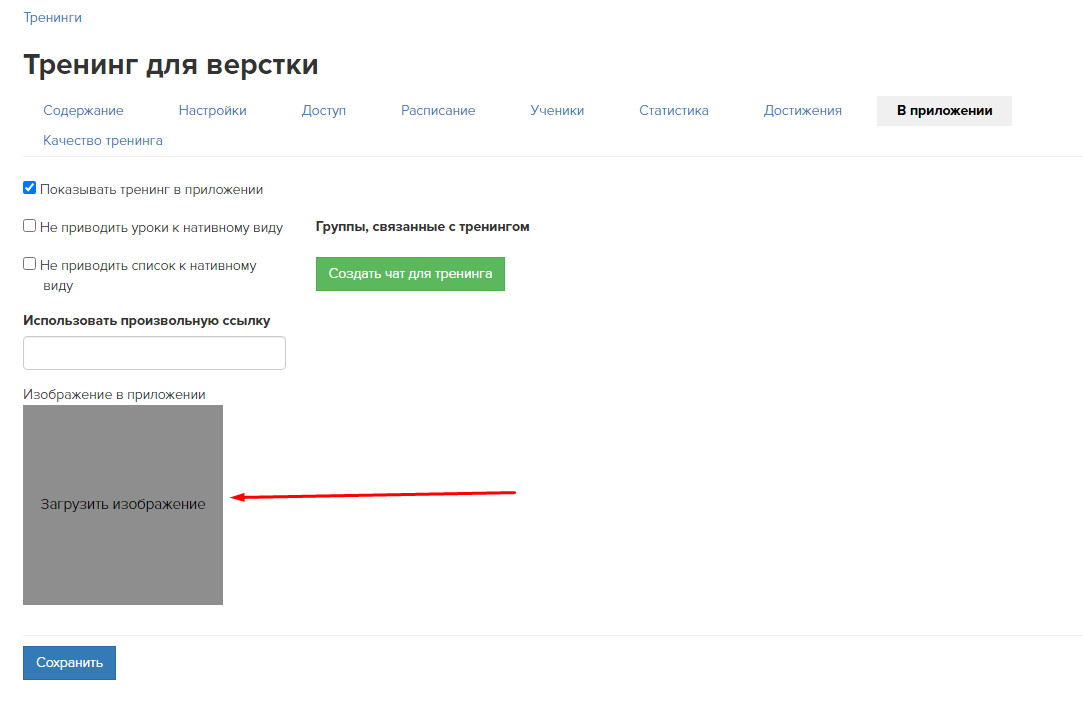Select the Доступ tab
The image size is (1083, 722).
(323, 110)
